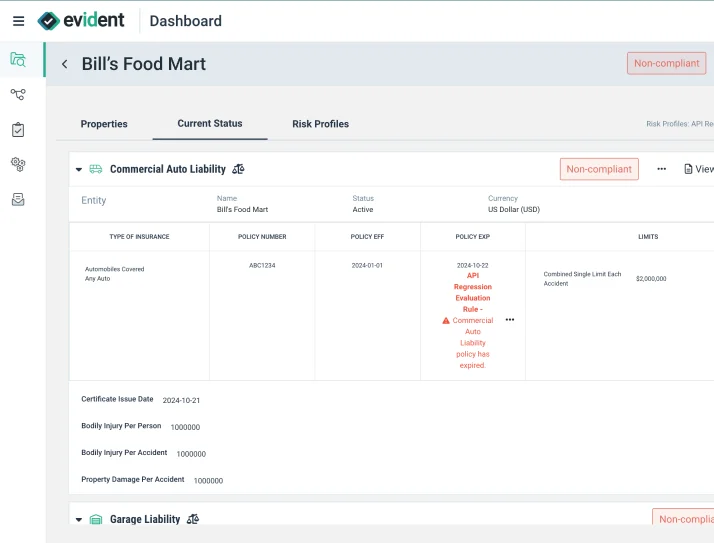Click the POLICY EXP column header

[473, 236]
